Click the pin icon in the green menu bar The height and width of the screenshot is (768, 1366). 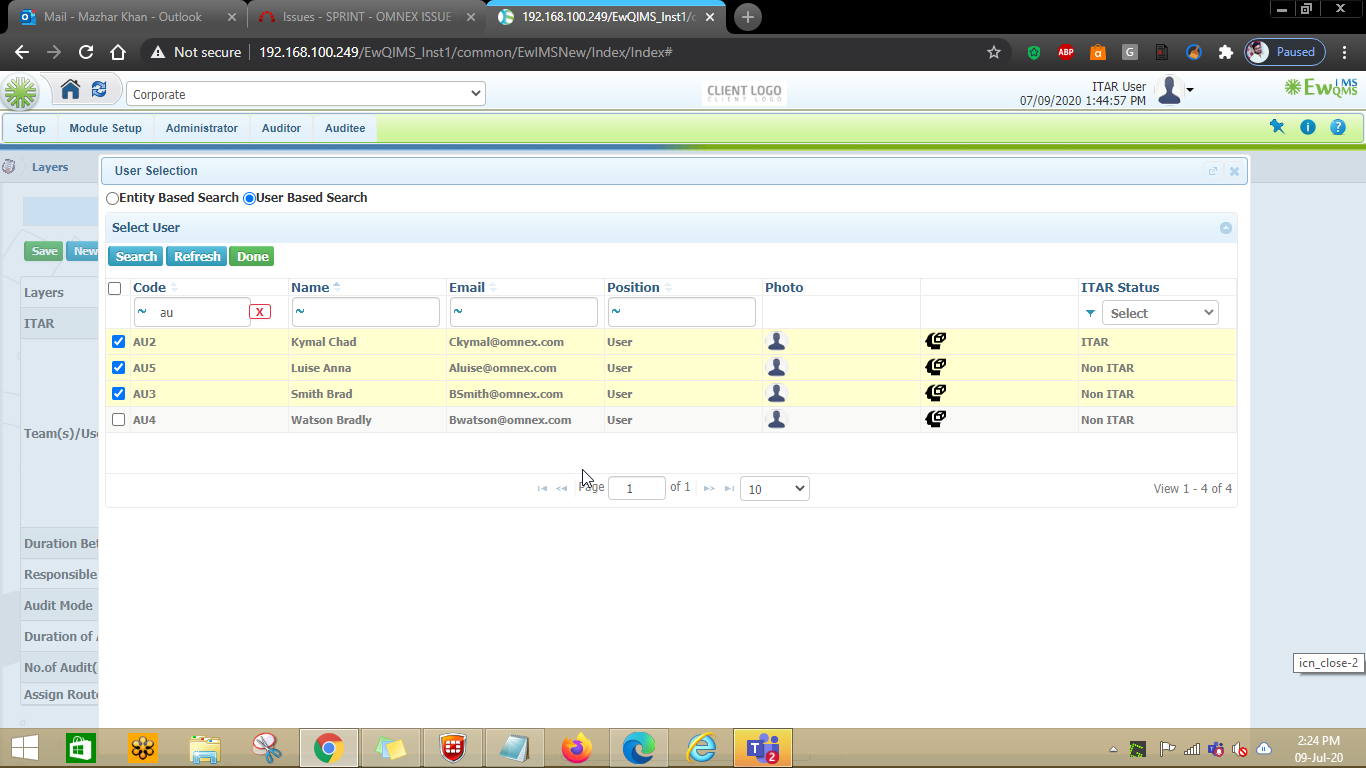click(1277, 127)
